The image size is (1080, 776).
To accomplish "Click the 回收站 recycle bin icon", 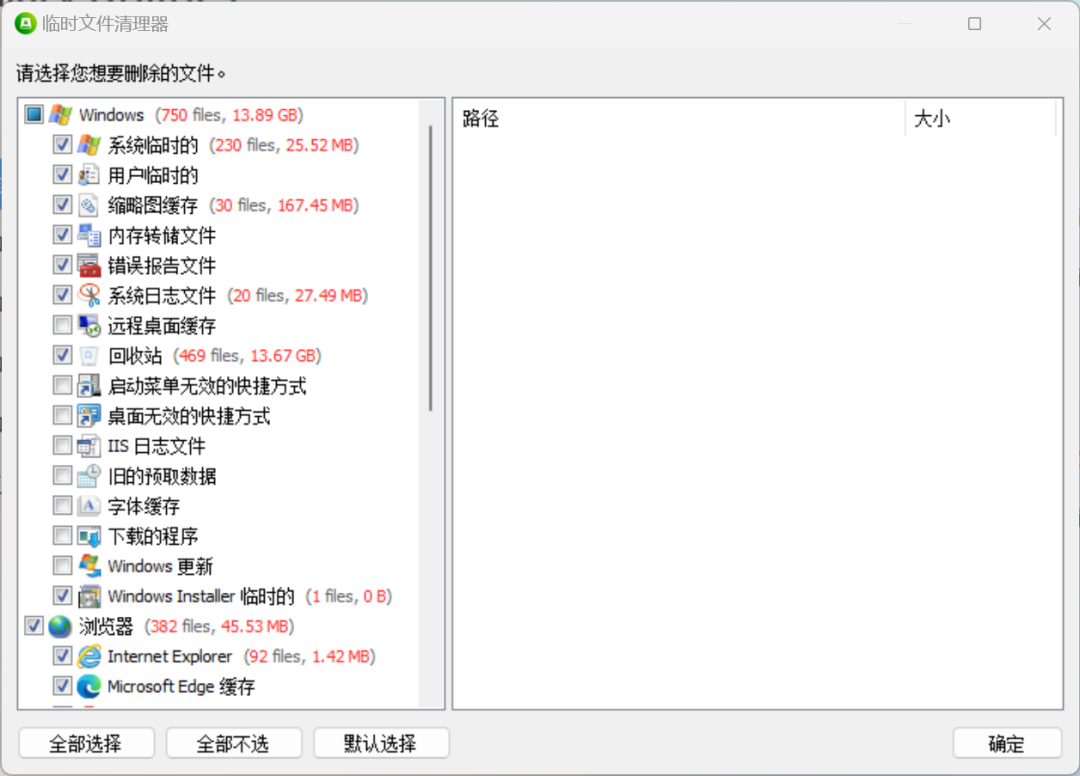I will [89, 355].
